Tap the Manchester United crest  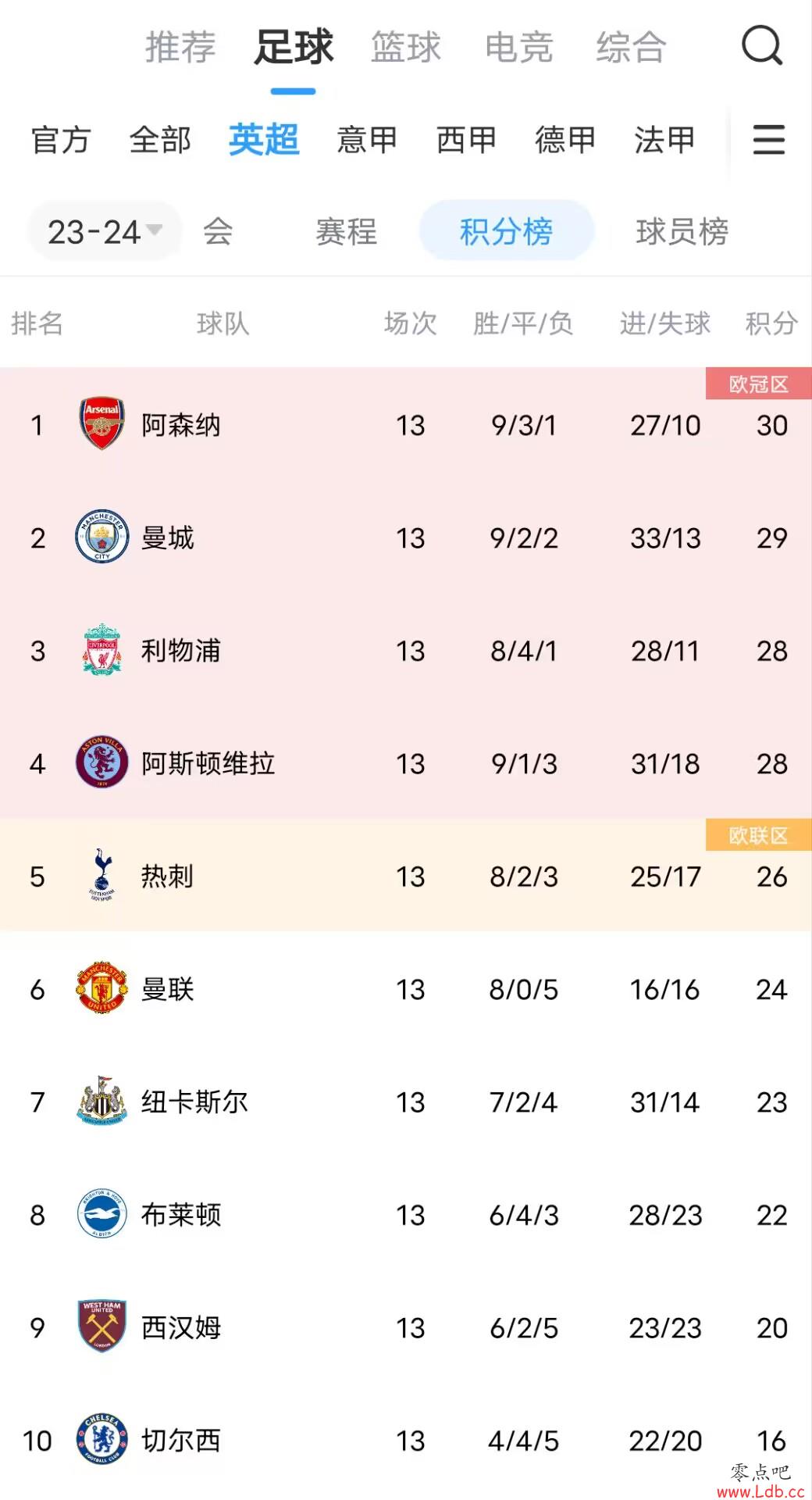pos(102,988)
